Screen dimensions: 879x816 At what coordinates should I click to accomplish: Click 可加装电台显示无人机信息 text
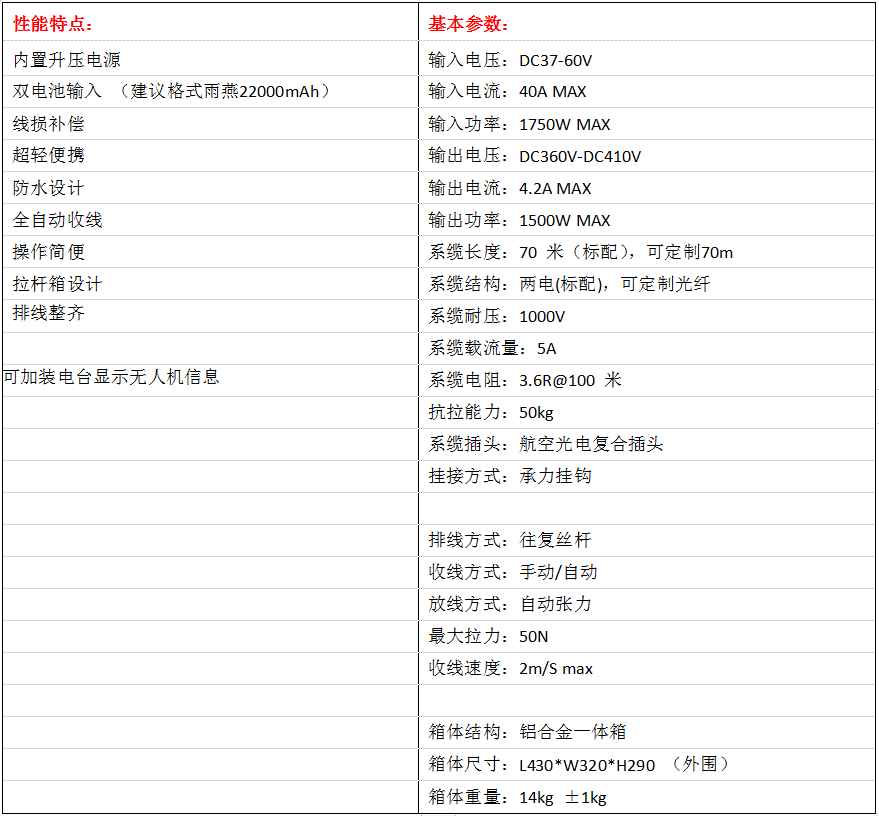110,377
